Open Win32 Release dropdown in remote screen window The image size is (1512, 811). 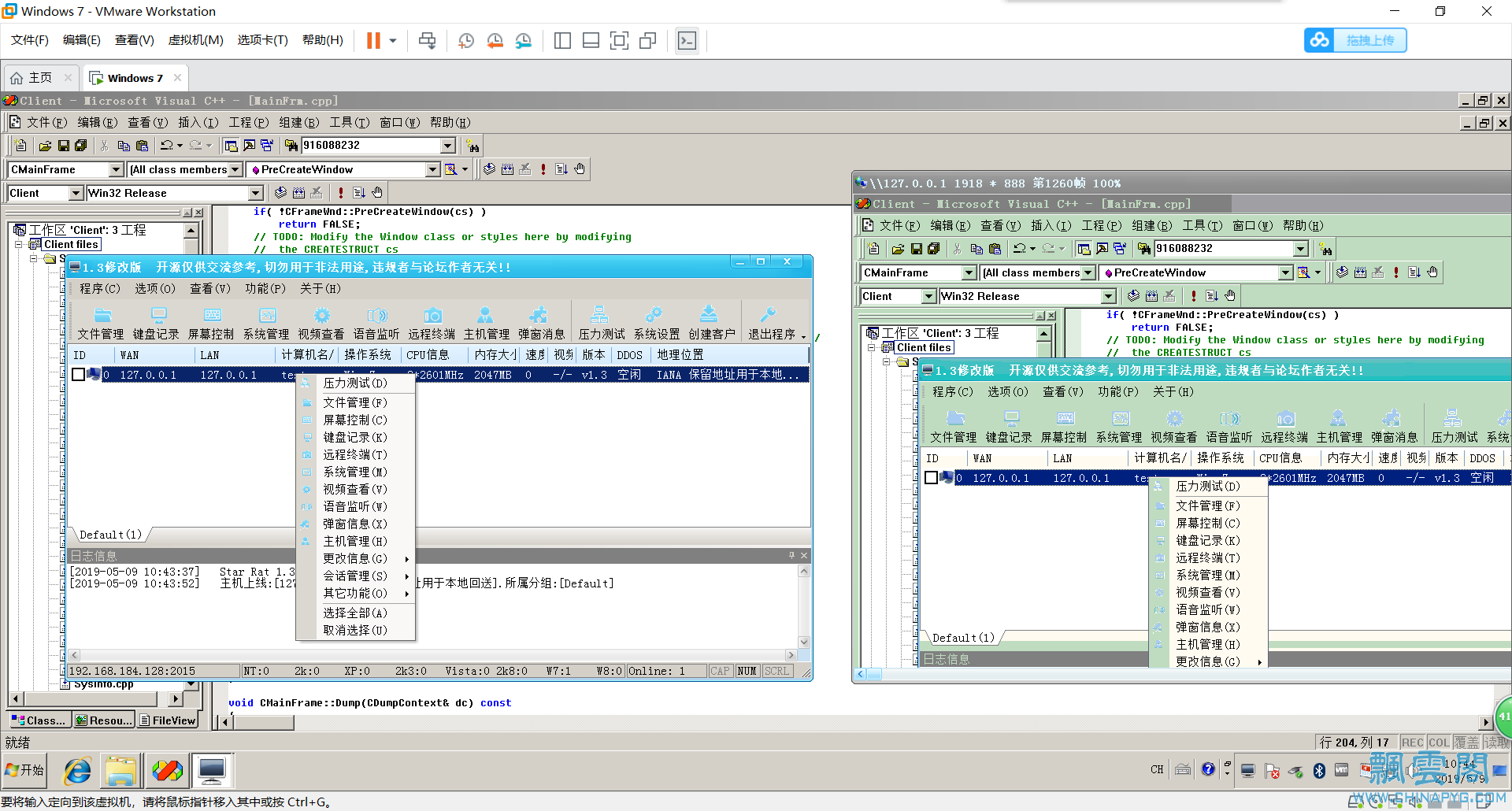pos(1109,296)
